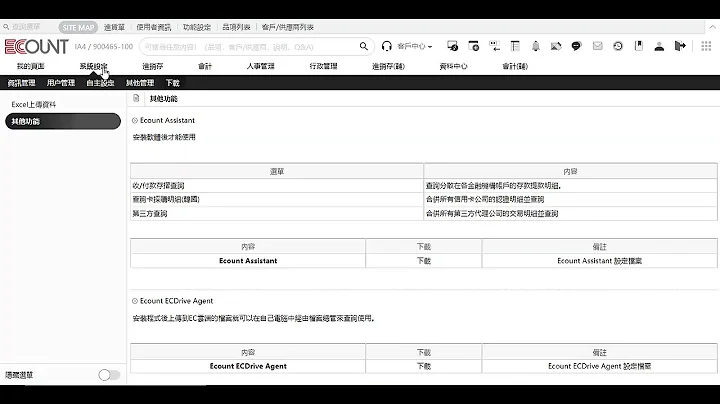This screenshot has height=404, width=720.
Task: Switch to the 自主設定 submenu tab
Action: 100,83
